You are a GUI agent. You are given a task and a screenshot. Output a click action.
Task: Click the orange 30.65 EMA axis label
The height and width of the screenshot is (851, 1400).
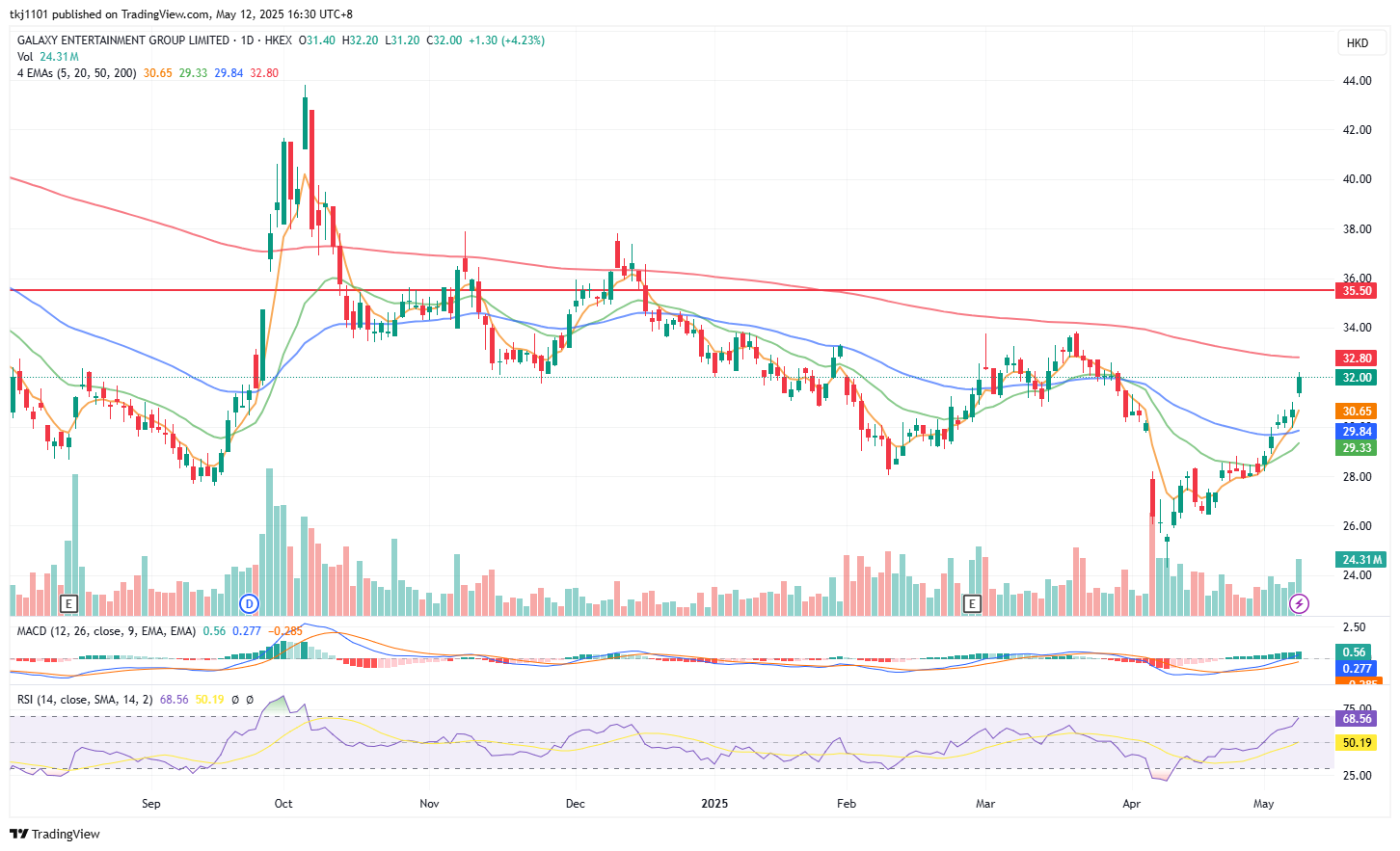point(1358,412)
